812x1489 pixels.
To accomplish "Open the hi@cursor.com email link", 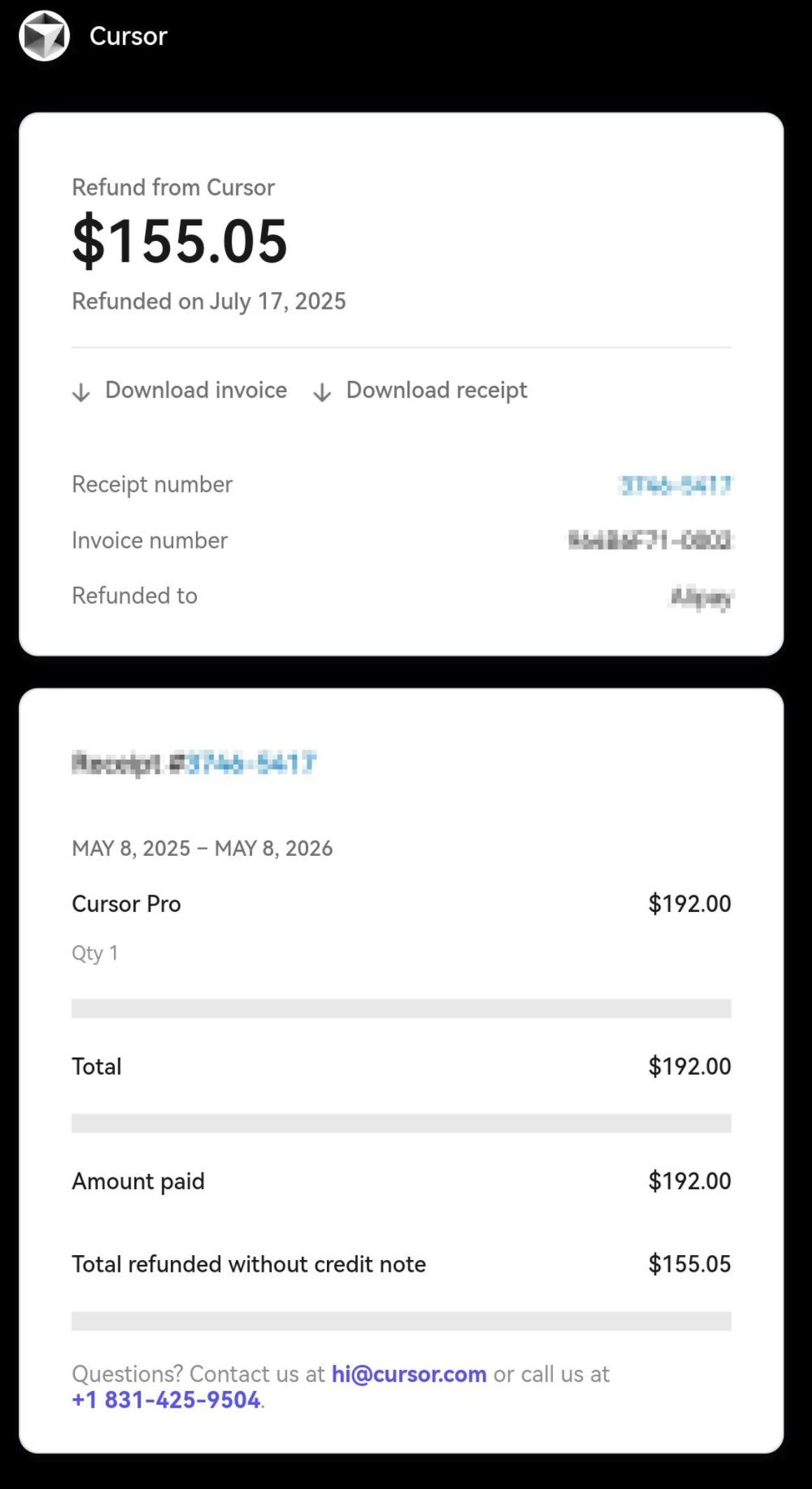I will click(x=409, y=1374).
